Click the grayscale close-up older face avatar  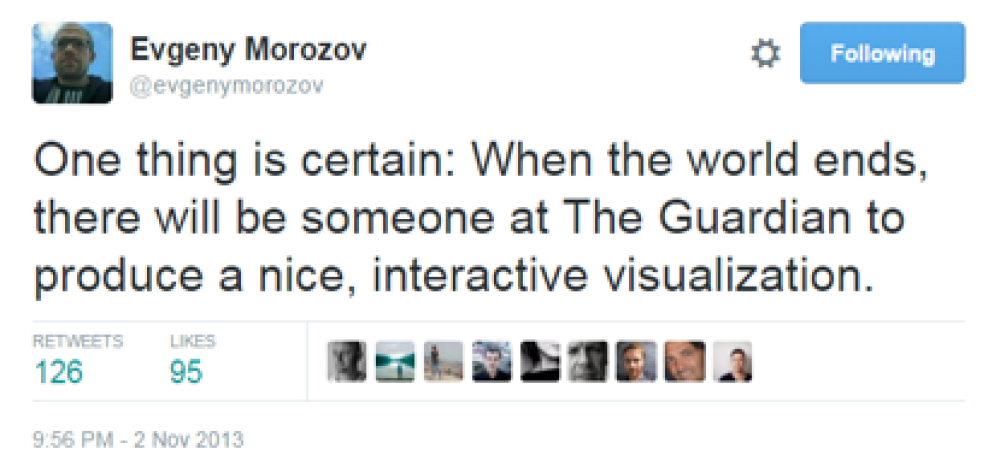[587, 361]
